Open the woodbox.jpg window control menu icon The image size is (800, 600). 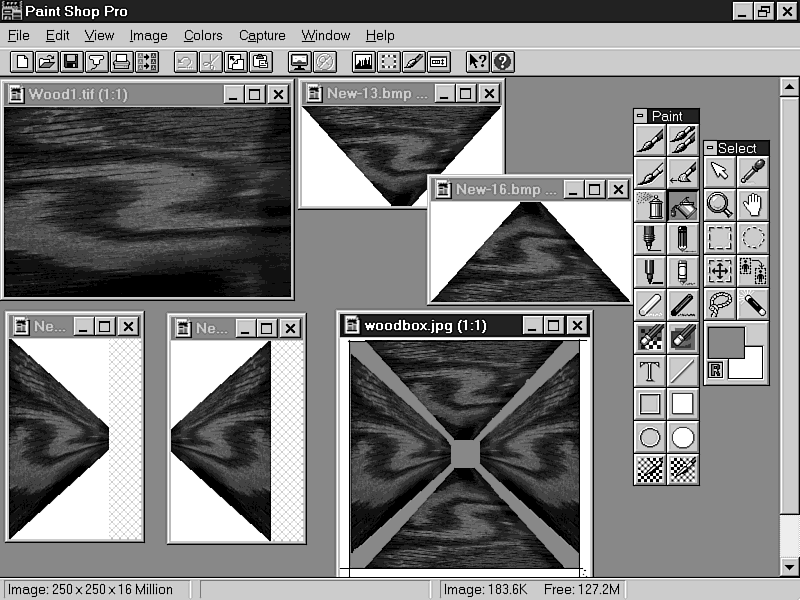pyautogui.click(x=351, y=325)
